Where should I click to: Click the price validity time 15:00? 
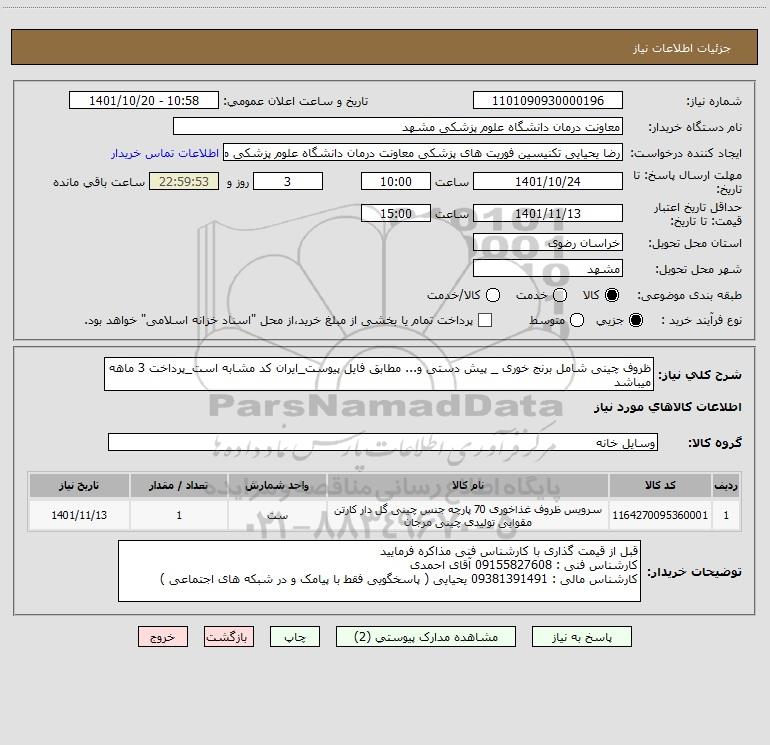coord(396,213)
